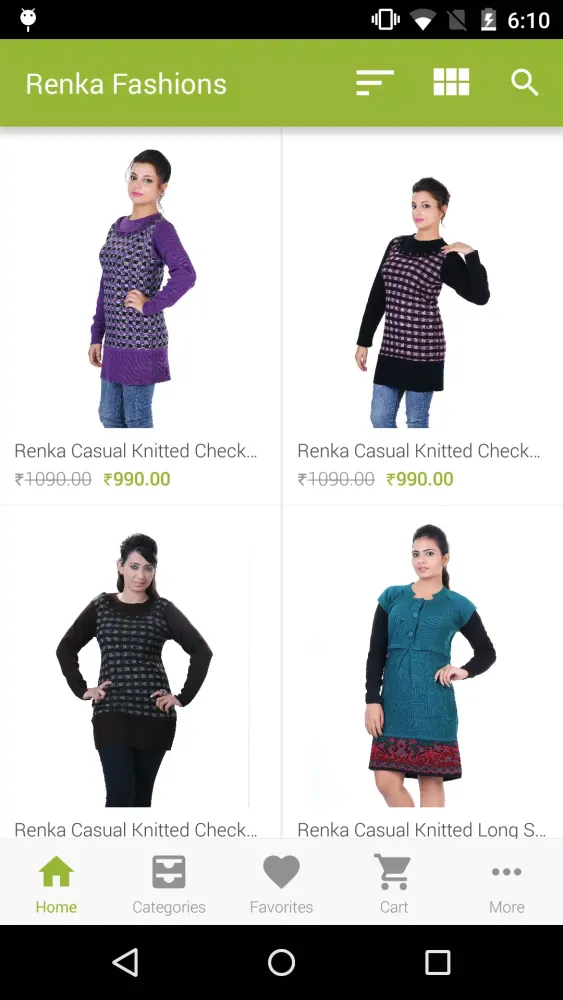Viewport: 563px width, 1000px height.
Task: Tap ₹990.00 price of second product
Action: pos(420,479)
